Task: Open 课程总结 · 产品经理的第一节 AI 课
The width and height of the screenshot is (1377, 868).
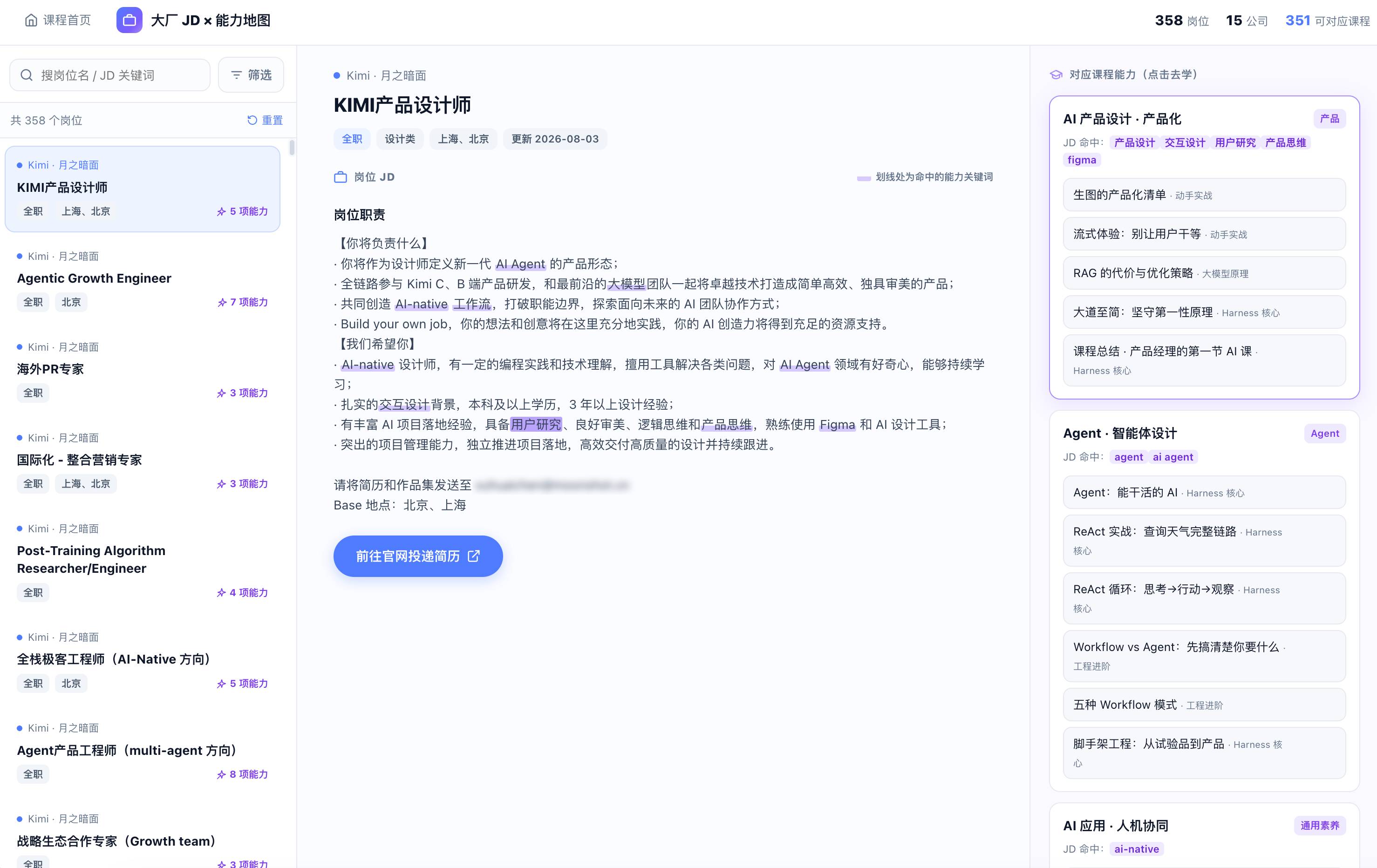Action: (1204, 360)
